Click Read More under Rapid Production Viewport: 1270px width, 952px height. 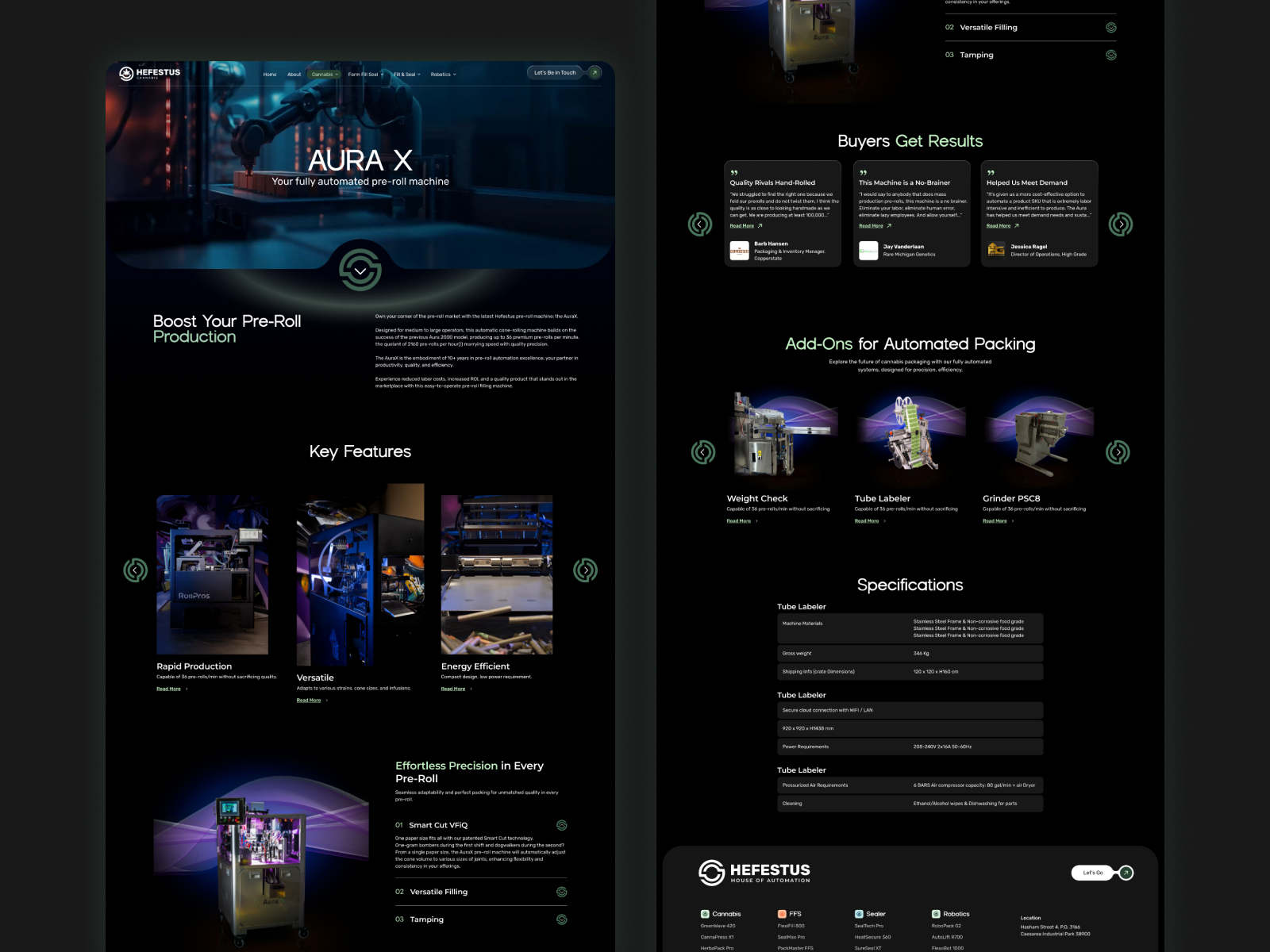[x=168, y=689]
